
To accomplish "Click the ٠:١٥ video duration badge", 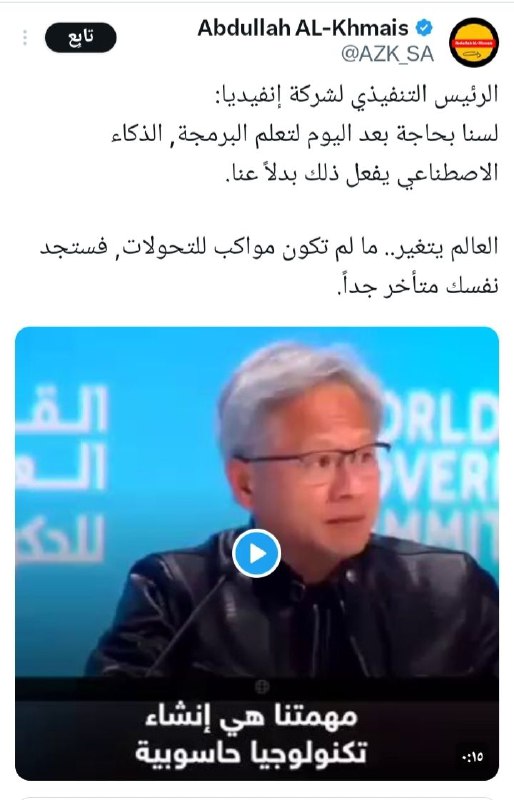I will pos(472,757).
